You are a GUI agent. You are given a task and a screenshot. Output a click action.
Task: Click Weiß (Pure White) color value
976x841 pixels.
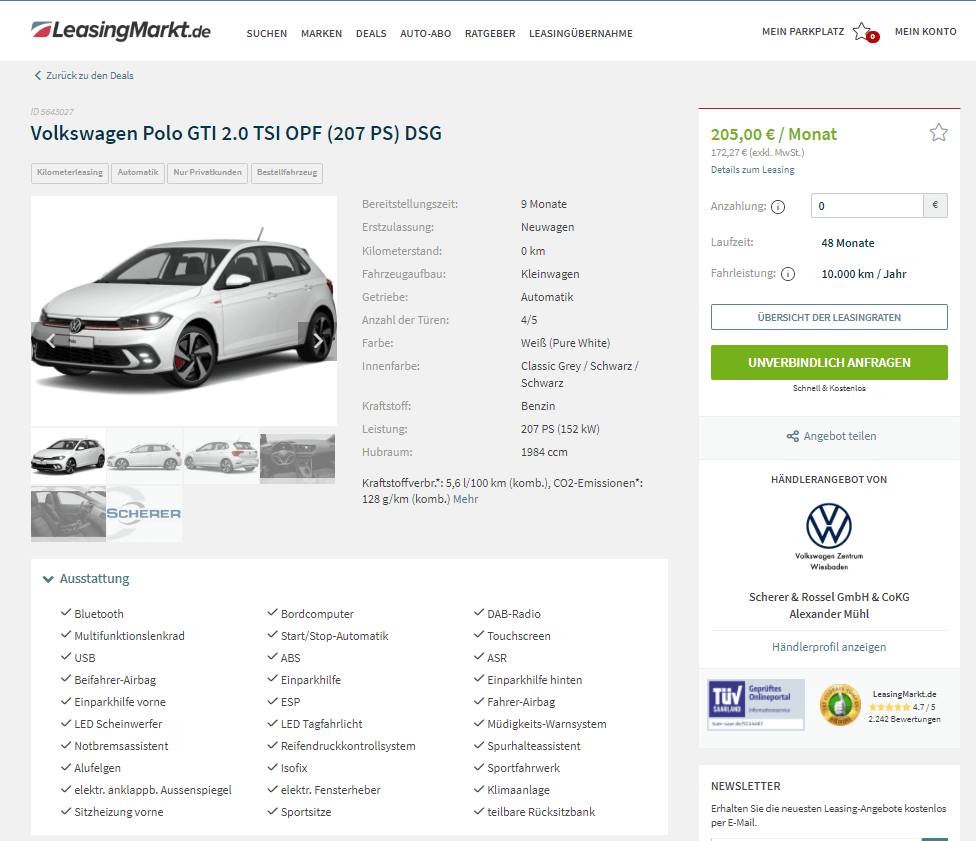(565, 344)
